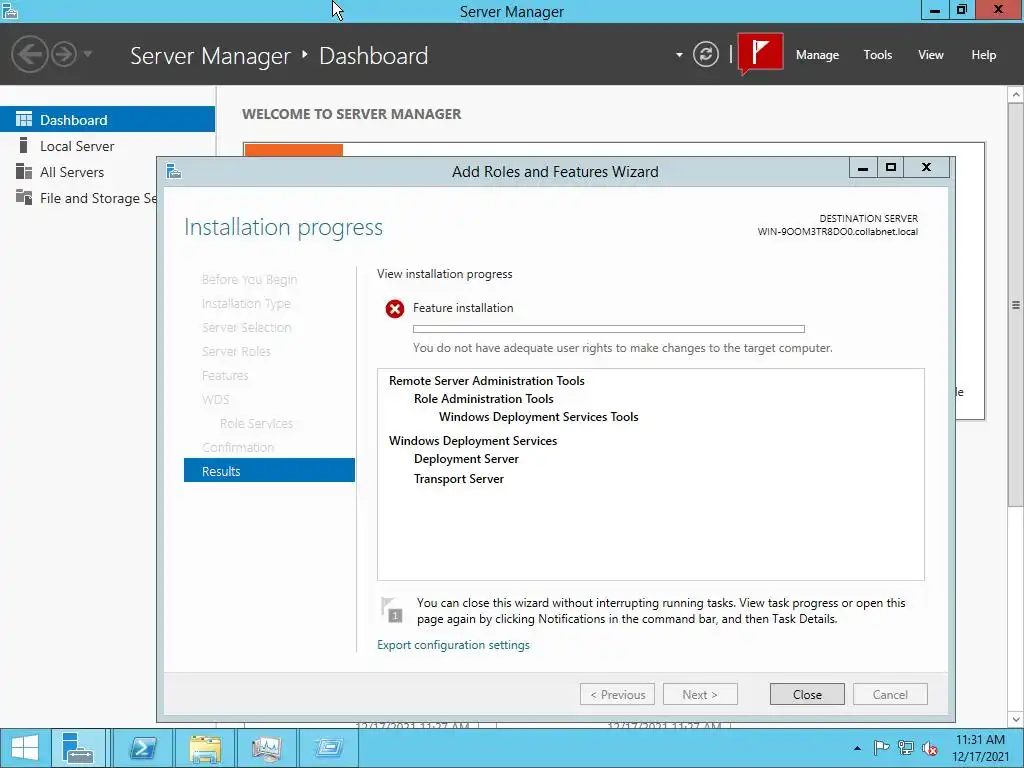The width and height of the screenshot is (1024, 768).
Task: Click the wizard title bar icon
Action: (174, 171)
